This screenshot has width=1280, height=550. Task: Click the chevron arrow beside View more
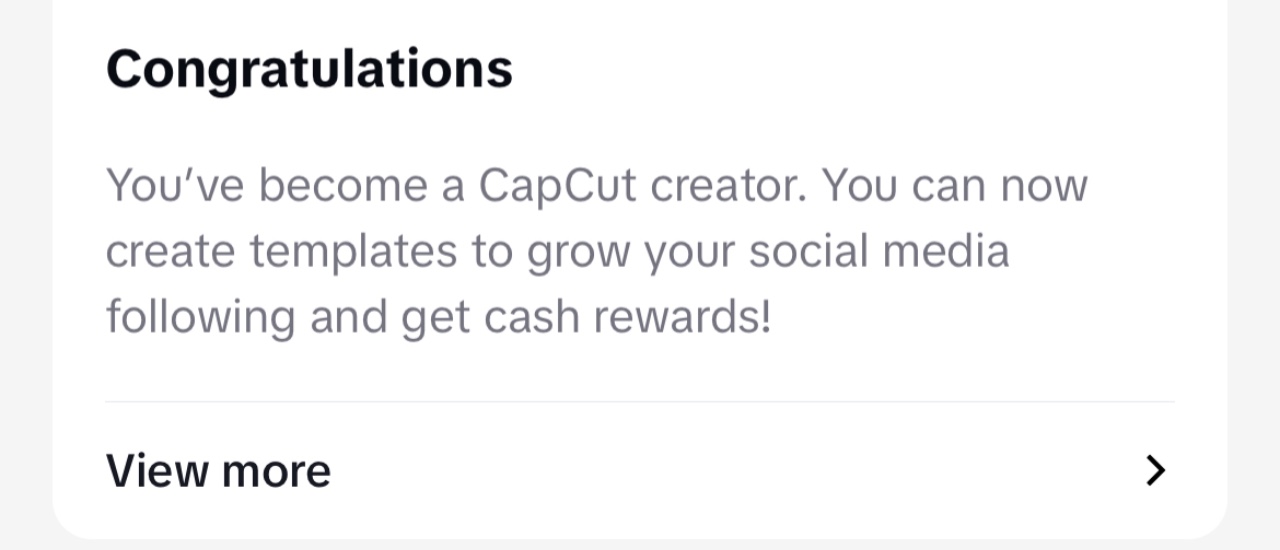coord(1156,470)
